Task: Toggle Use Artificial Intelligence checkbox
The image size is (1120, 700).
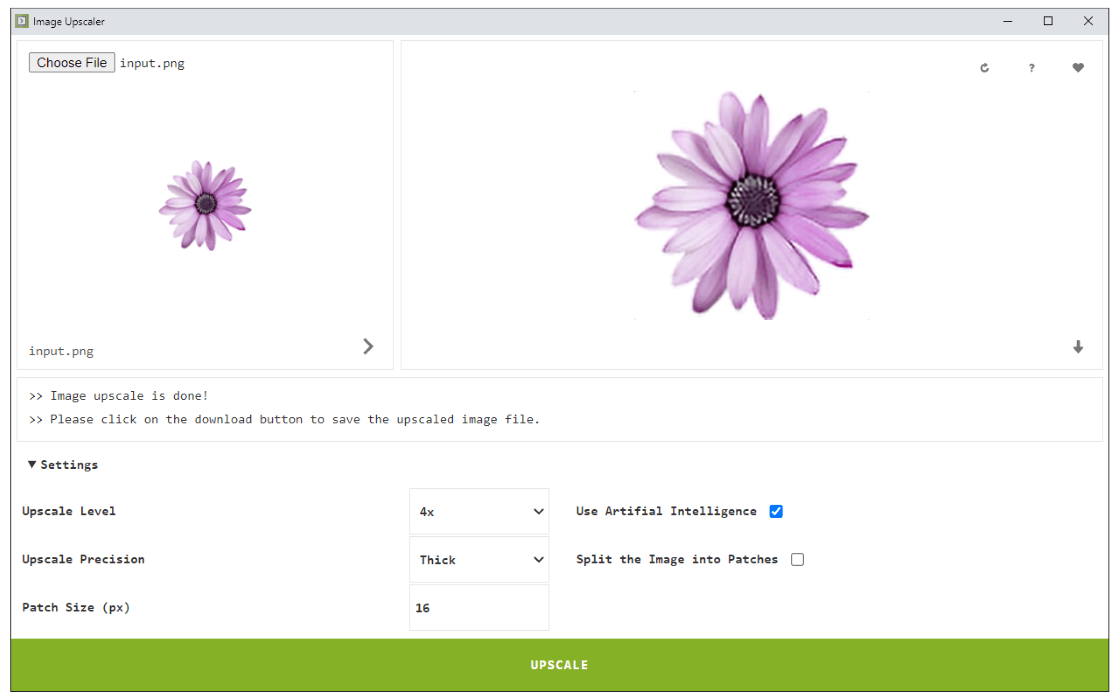Action: (x=776, y=511)
